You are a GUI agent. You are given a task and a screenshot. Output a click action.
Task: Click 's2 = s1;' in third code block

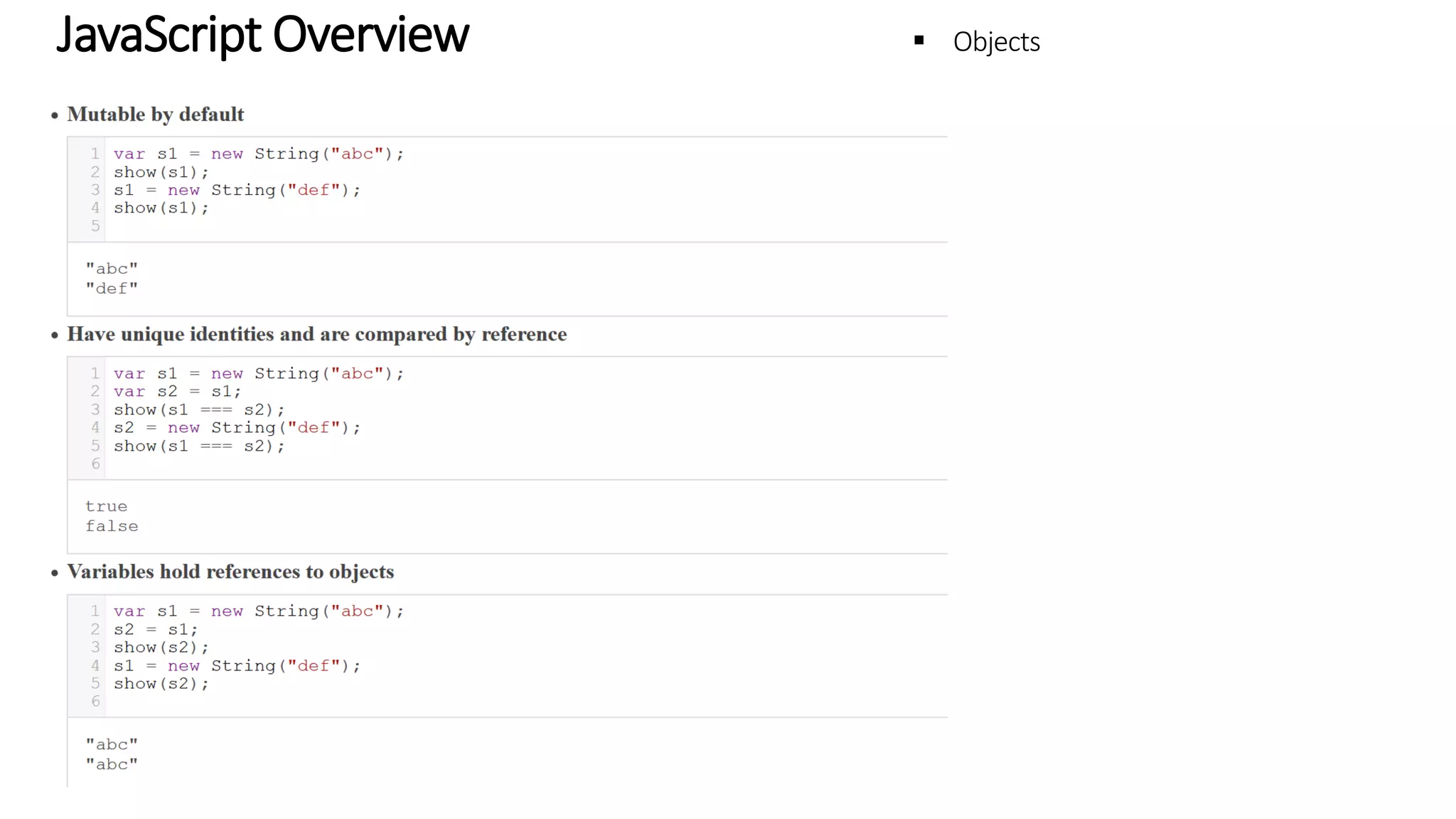click(156, 629)
